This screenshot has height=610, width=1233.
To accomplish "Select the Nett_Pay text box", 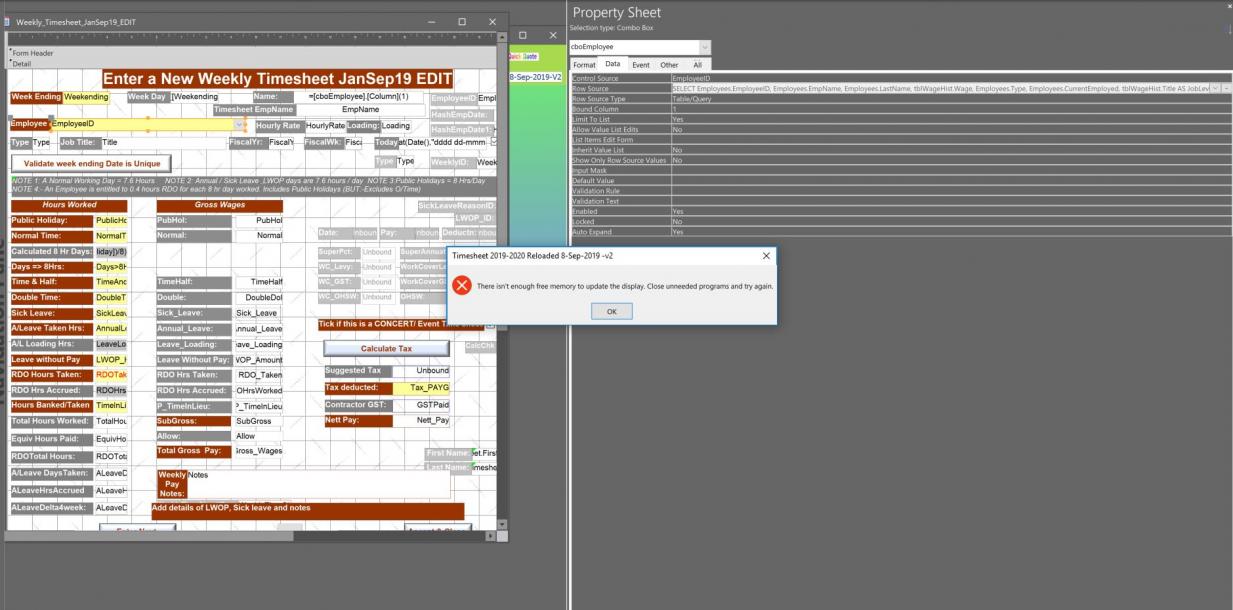I will (421, 421).
